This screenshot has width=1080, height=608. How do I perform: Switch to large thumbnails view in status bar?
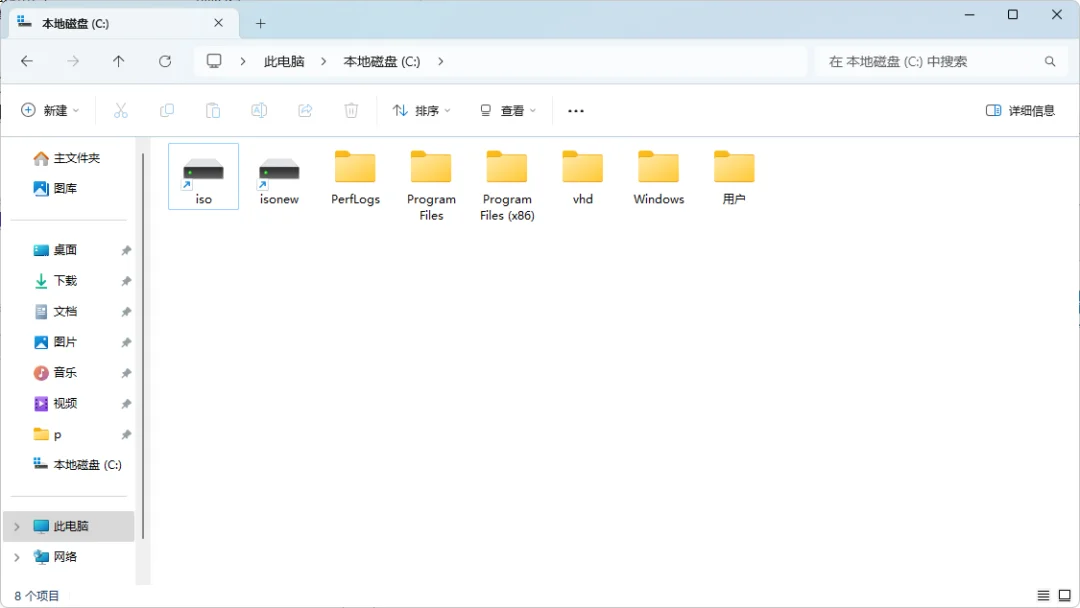pos(1065,596)
